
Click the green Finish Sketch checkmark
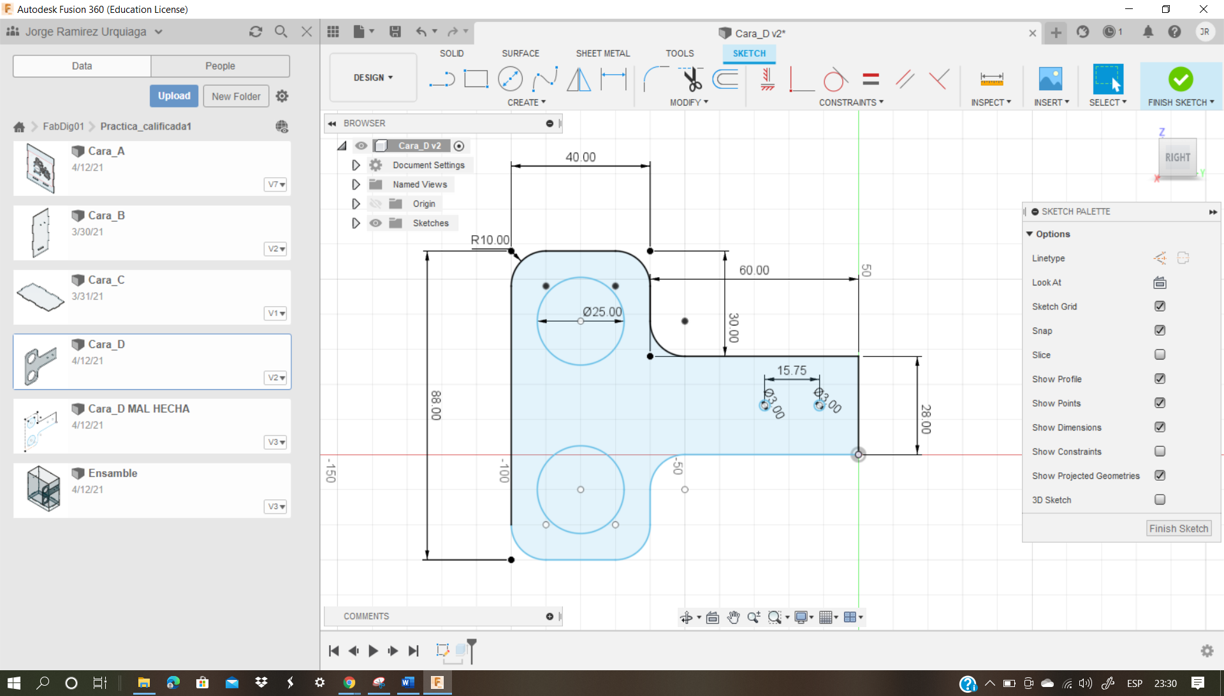[x=1180, y=79]
